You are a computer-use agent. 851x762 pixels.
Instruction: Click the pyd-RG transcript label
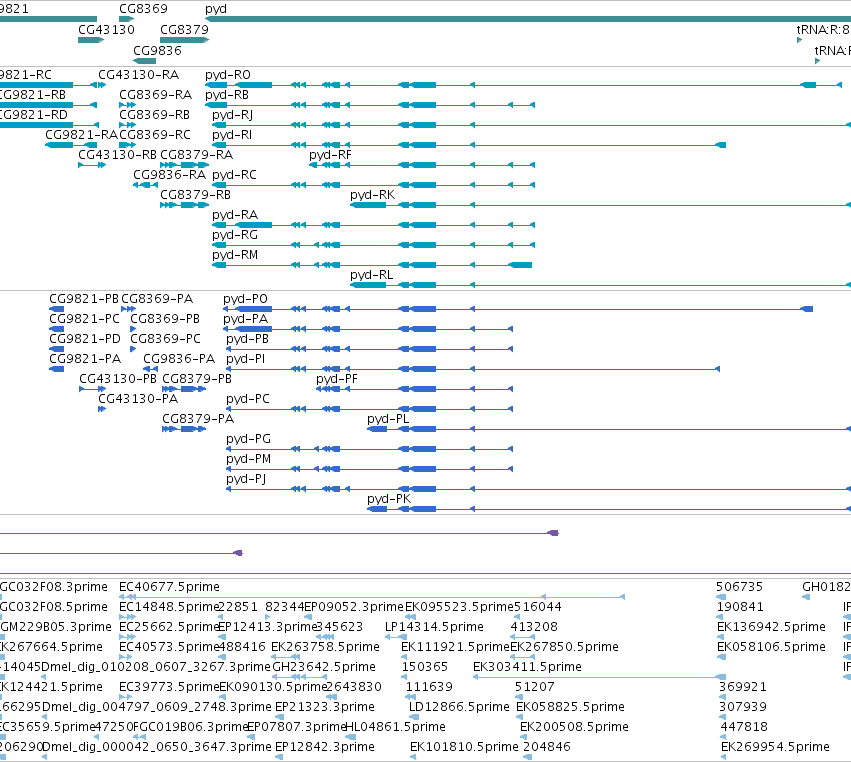click(235, 236)
